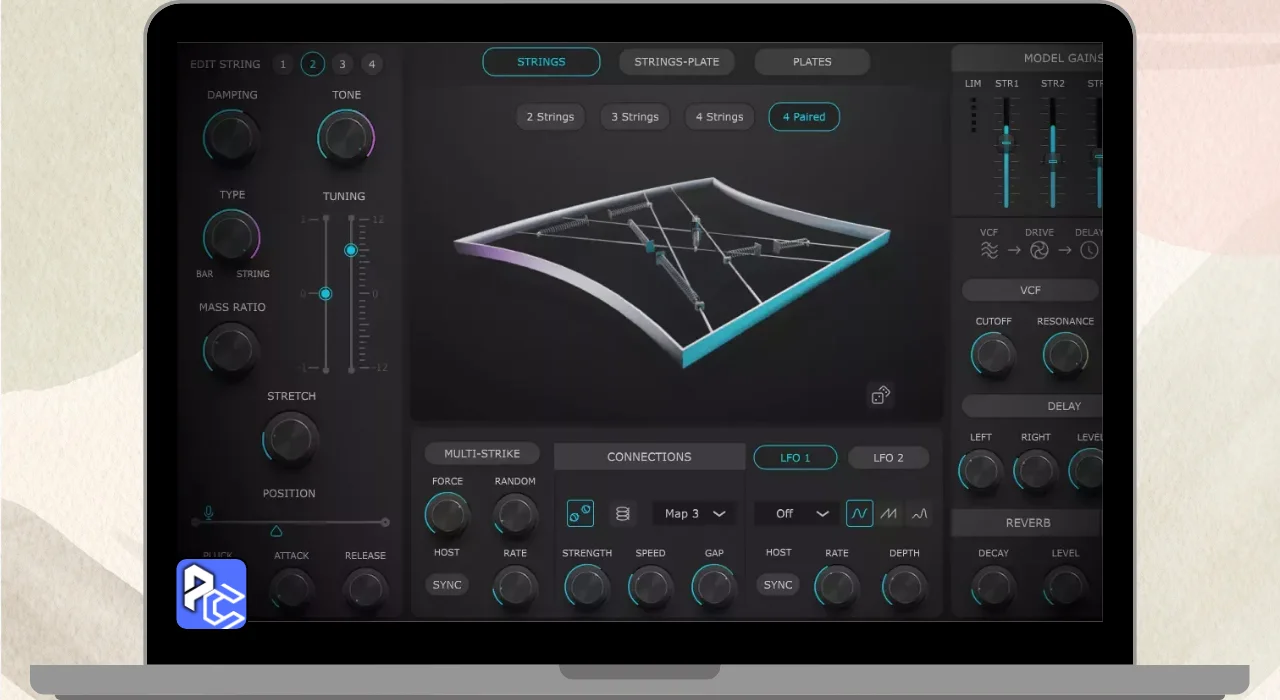Select the sawtooth LFO waveform icon
This screenshot has width=1280, height=700.
tap(889, 513)
